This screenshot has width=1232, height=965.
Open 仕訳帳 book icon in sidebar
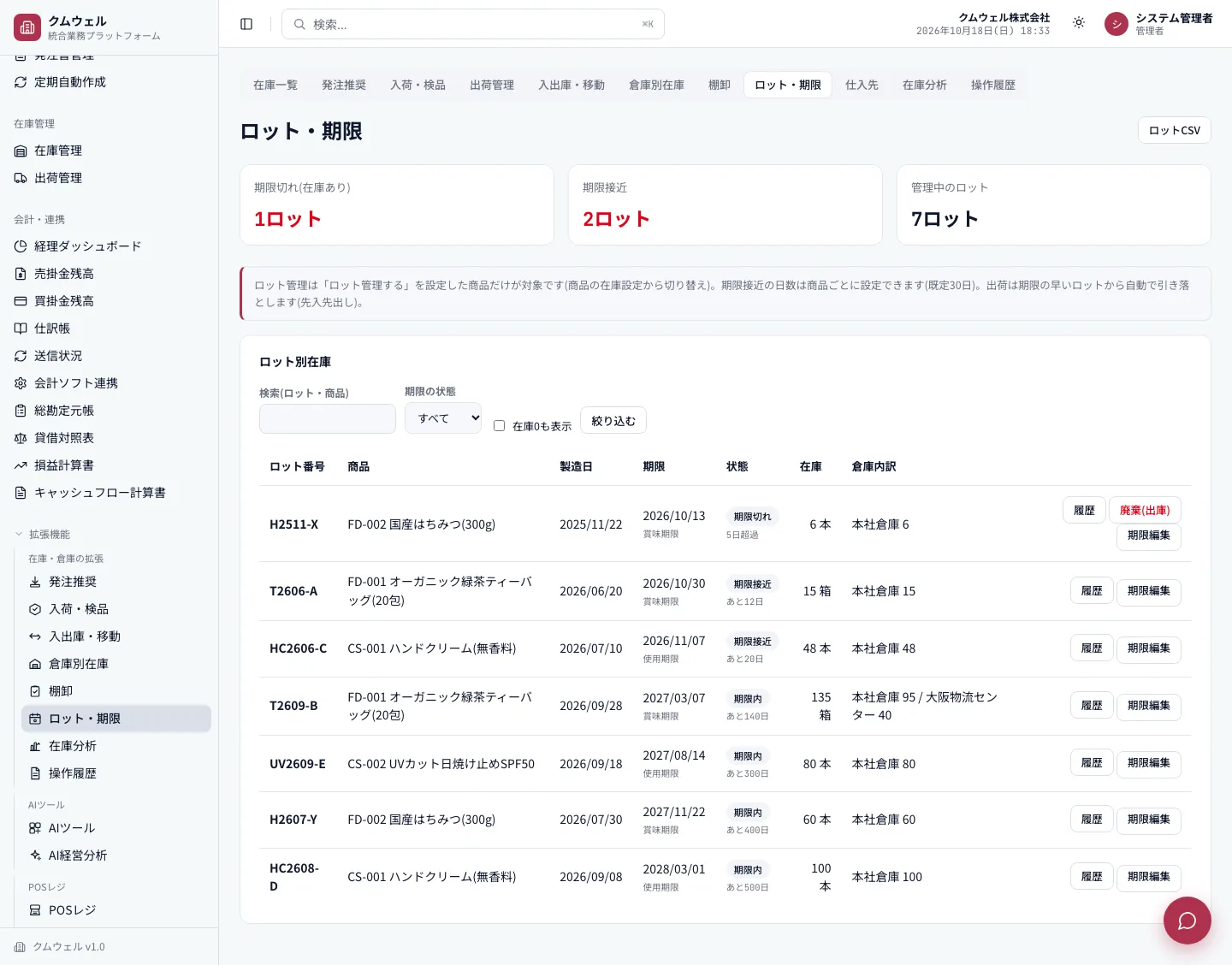tap(21, 329)
